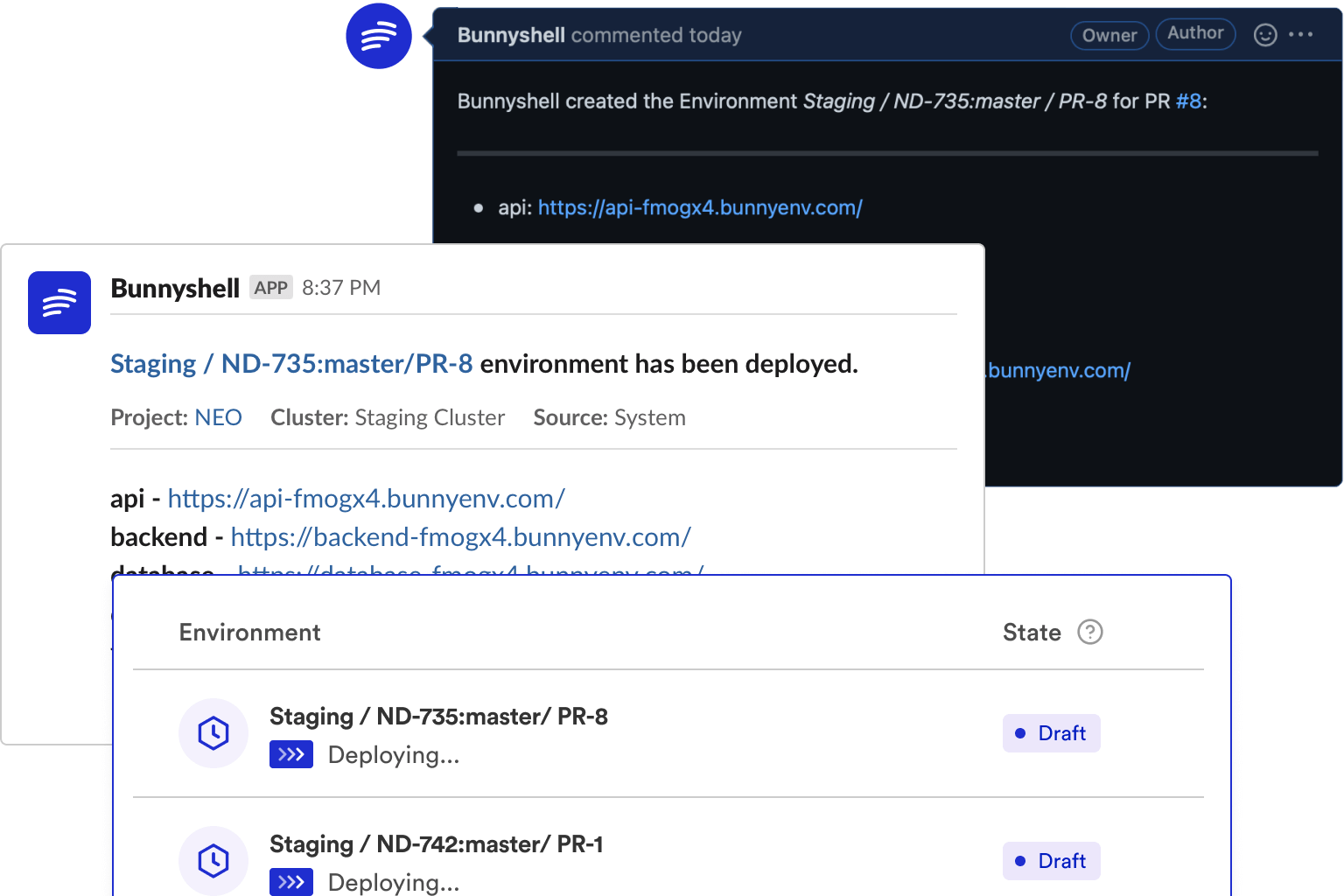Open partially hidden bunnyenv.com link in GitHub comment
Image resolution: width=1344 pixels, height=896 pixels.
pyautogui.click(x=1059, y=371)
